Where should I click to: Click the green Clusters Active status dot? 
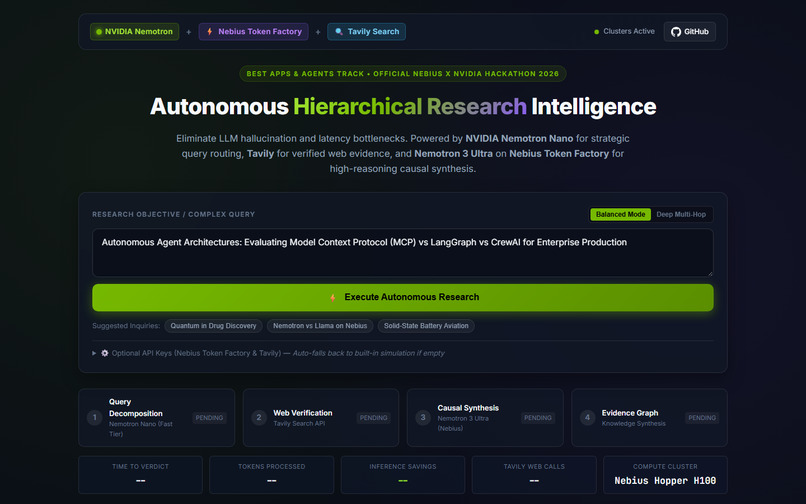point(596,32)
